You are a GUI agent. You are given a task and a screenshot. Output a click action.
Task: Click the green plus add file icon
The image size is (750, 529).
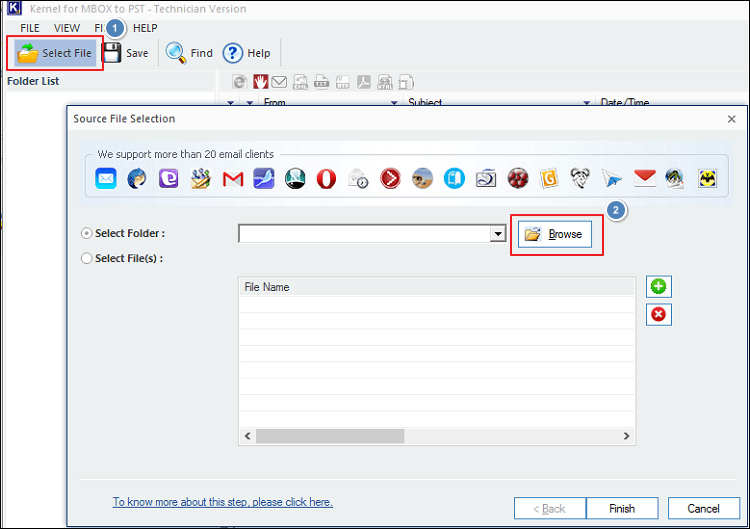659,287
